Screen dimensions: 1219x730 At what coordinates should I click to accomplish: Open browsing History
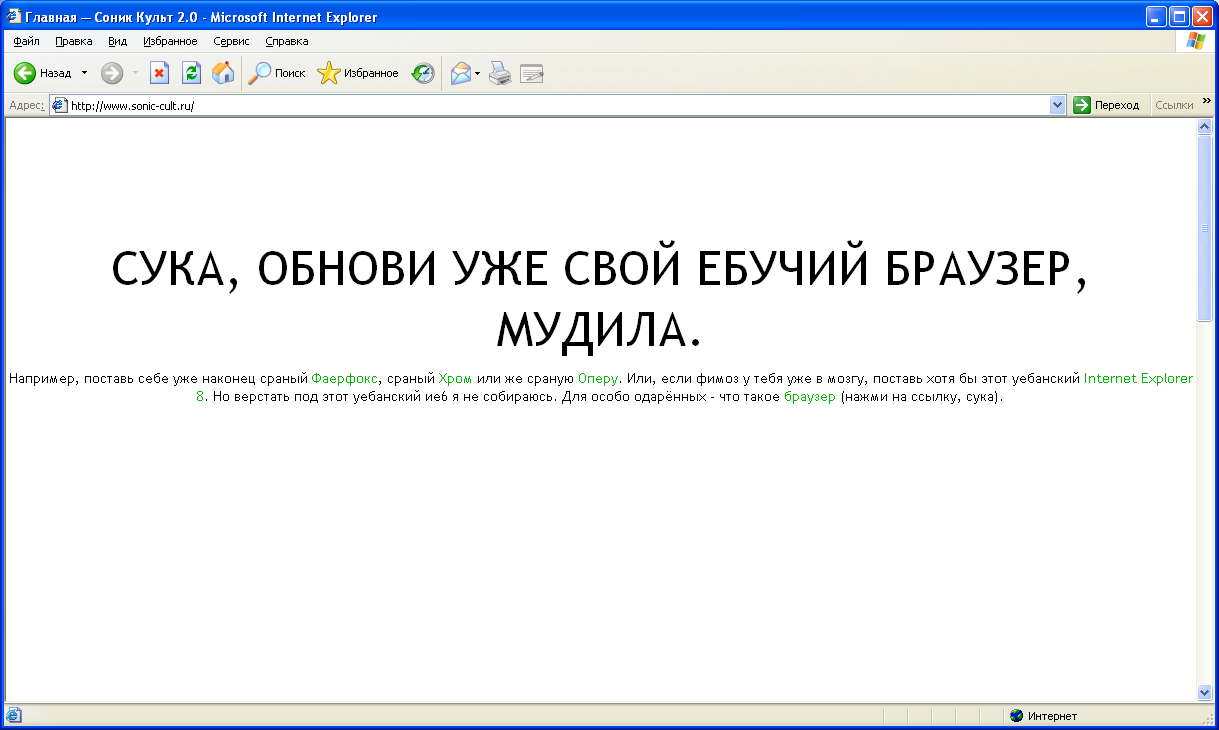(423, 72)
